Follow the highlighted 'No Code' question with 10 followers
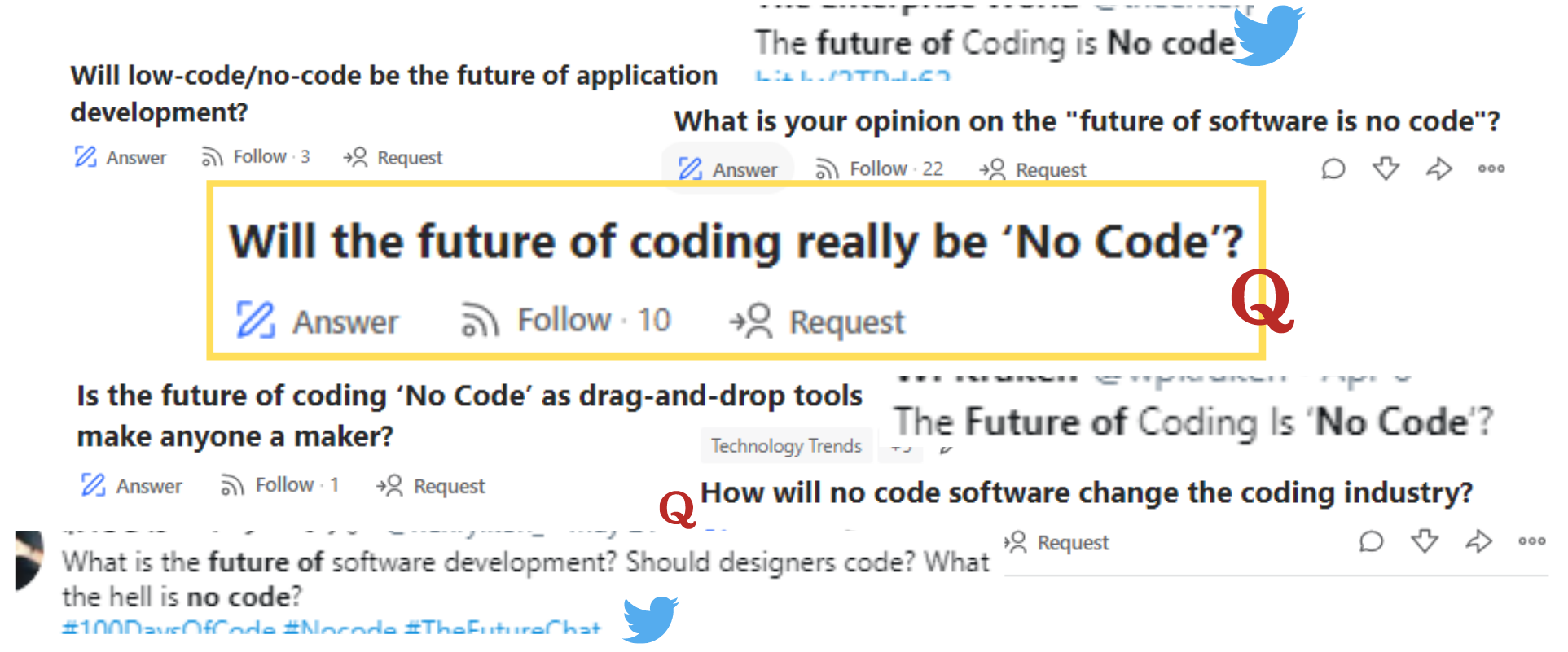 coord(565,320)
